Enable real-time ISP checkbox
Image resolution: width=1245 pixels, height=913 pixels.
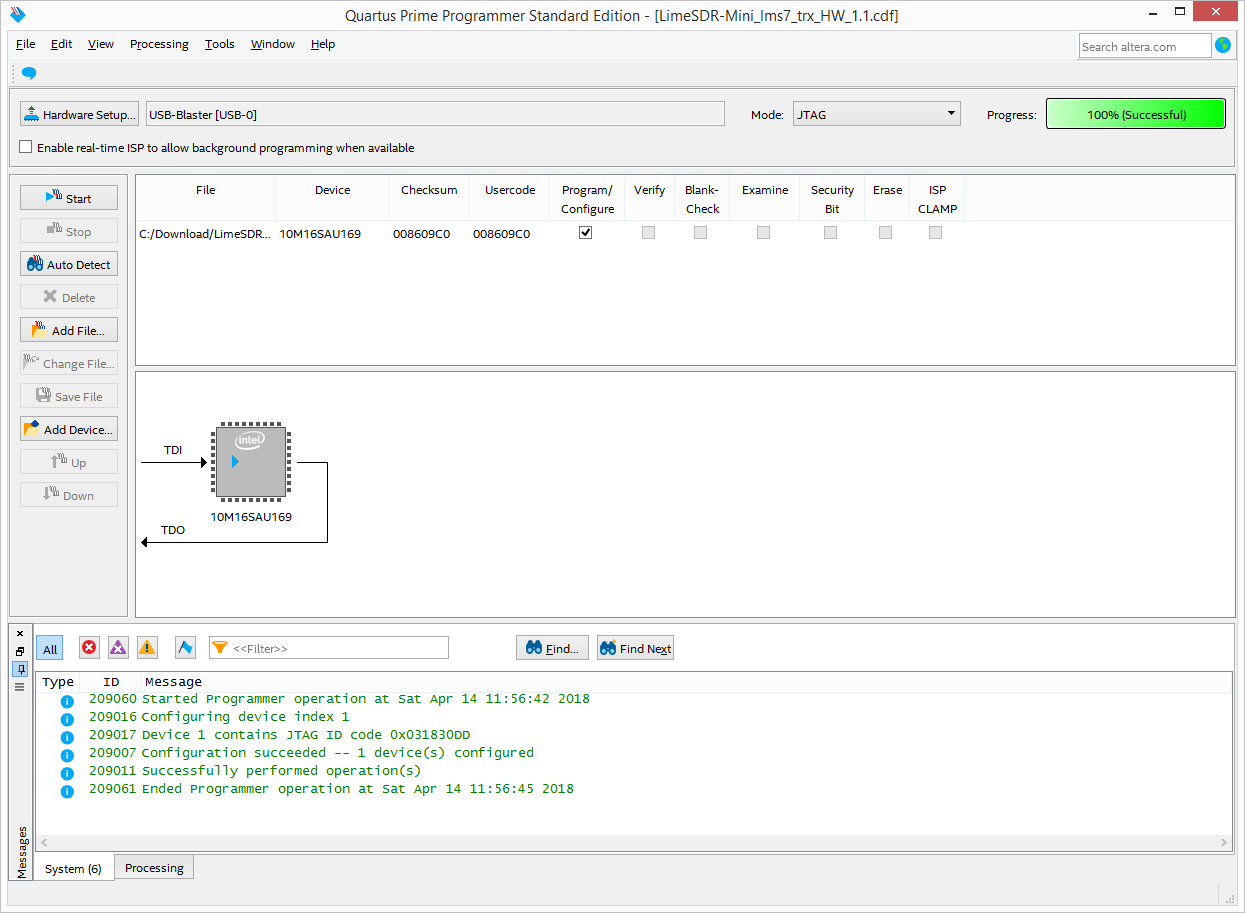click(x=26, y=147)
